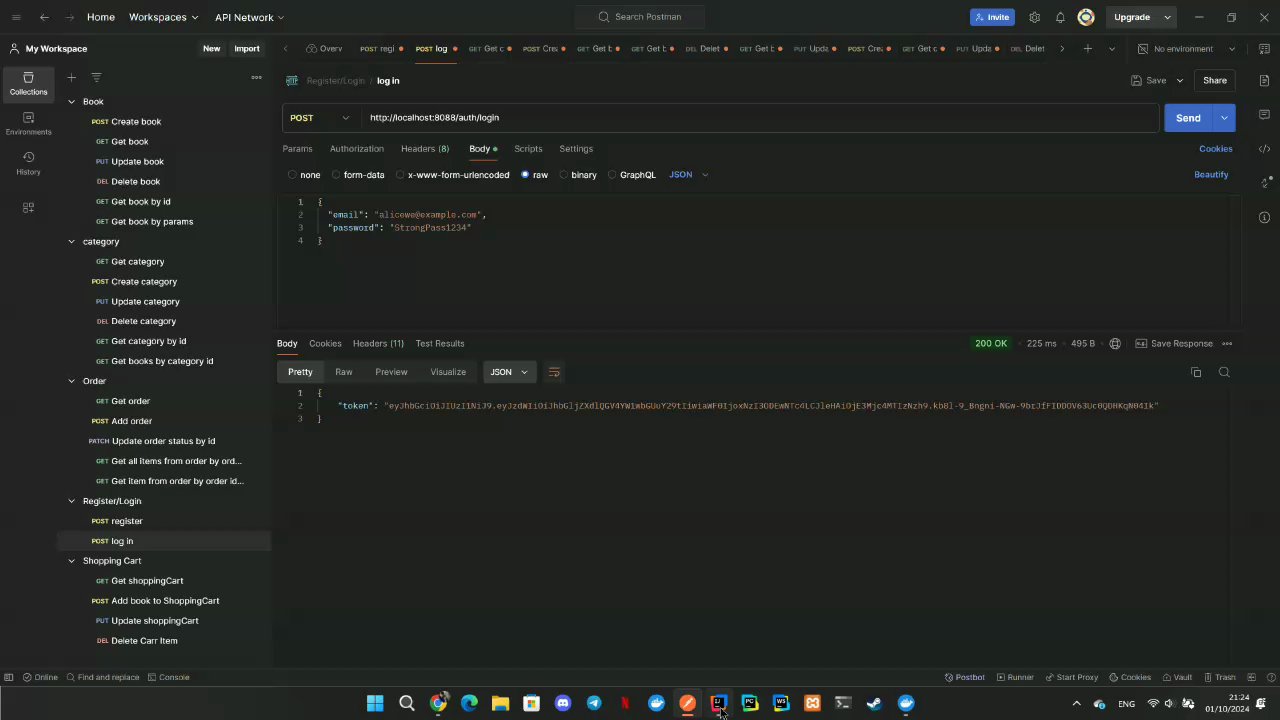Image resolution: width=1280 pixels, height=720 pixels.
Task: Open response more options dots
Action: (1227, 343)
